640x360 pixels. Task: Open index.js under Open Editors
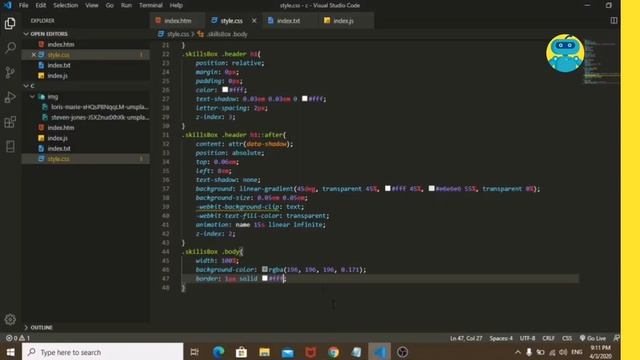[x=58, y=76]
